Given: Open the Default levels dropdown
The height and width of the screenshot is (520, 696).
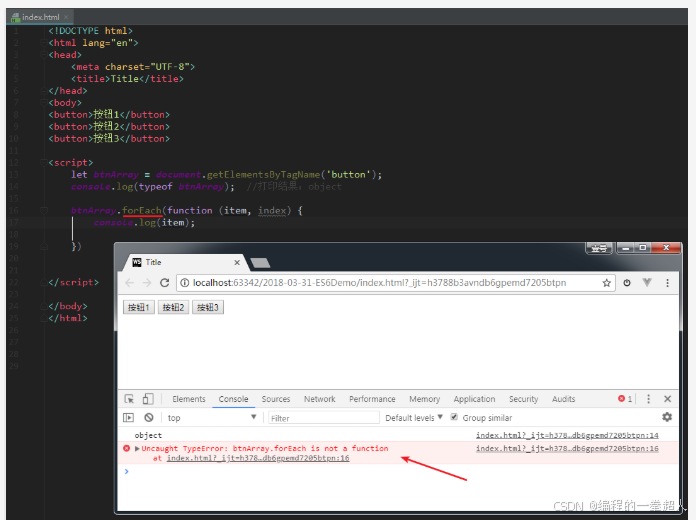Looking at the screenshot, I should pyautogui.click(x=414, y=417).
